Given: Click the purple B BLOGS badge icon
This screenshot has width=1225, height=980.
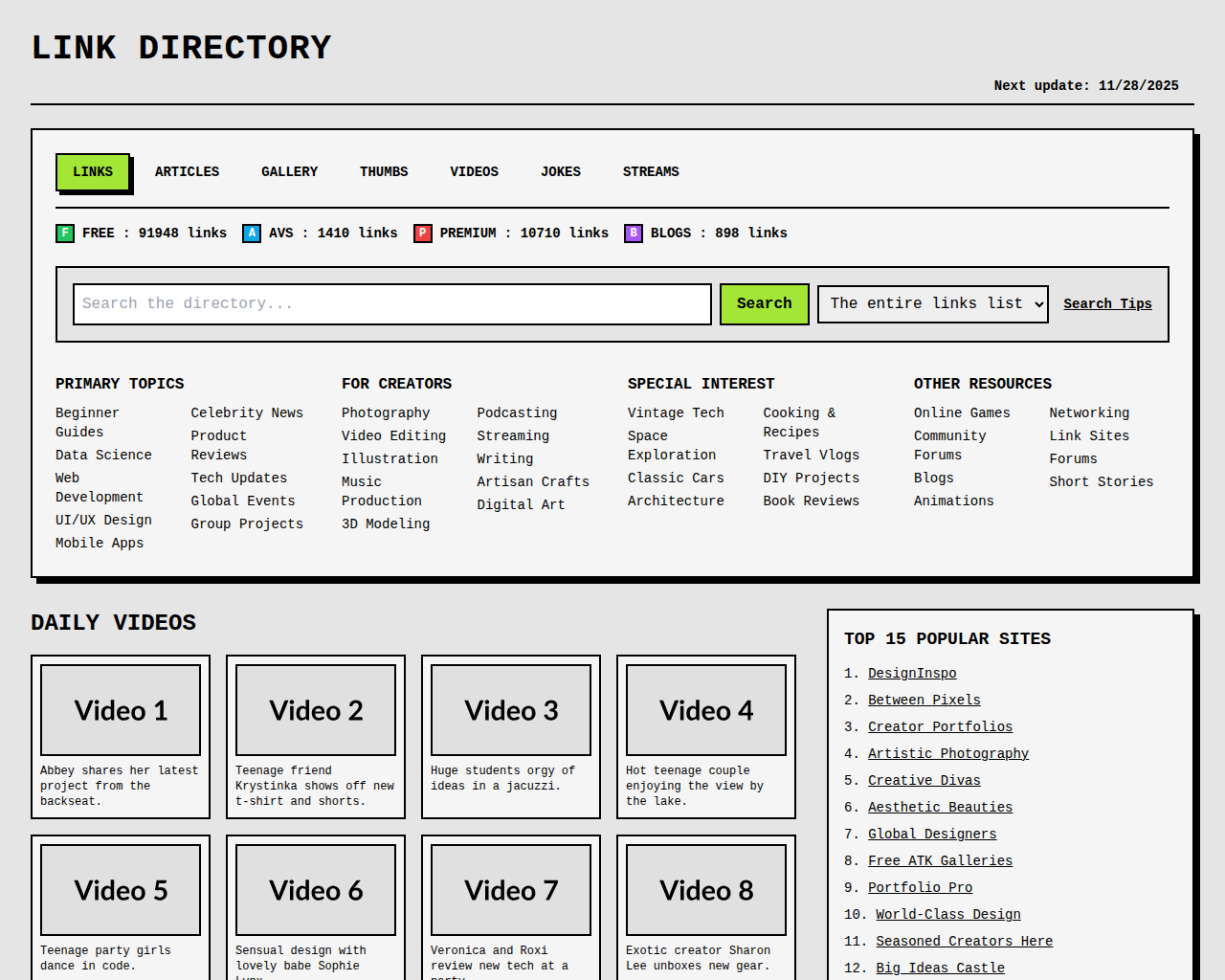Looking at the screenshot, I should pos(633,233).
